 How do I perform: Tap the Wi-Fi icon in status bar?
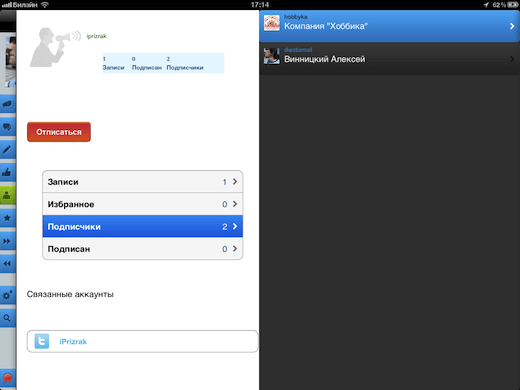tap(45, 5)
